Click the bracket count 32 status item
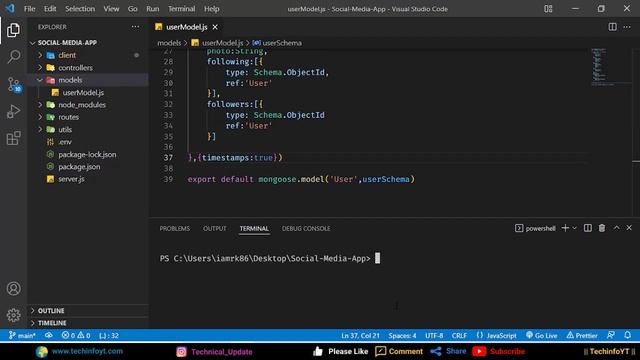 [x=109, y=336]
